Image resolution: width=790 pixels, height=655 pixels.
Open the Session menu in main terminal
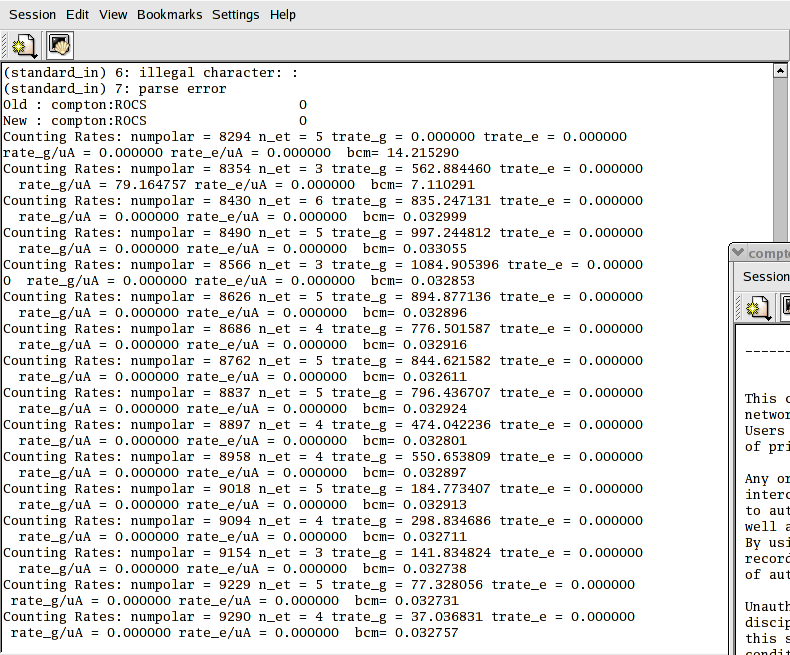coord(32,15)
